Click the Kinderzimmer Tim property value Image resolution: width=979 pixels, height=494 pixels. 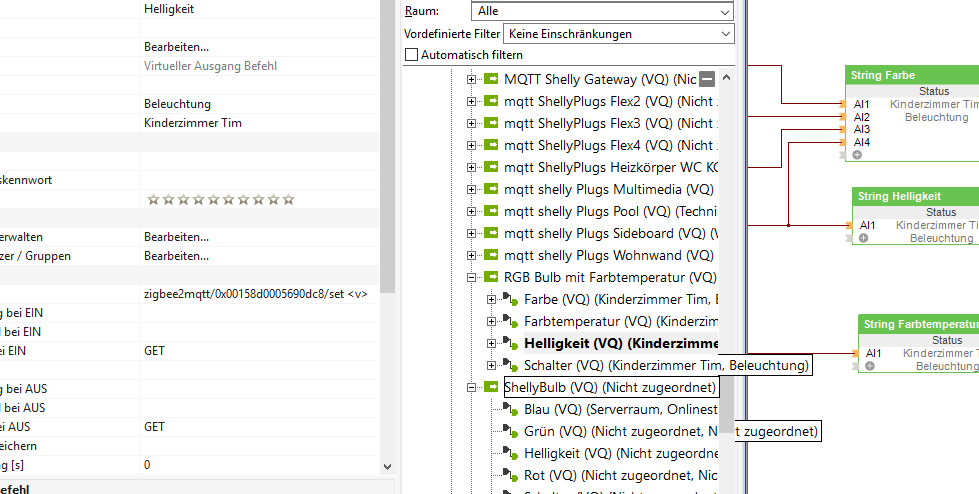coord(192,123)
